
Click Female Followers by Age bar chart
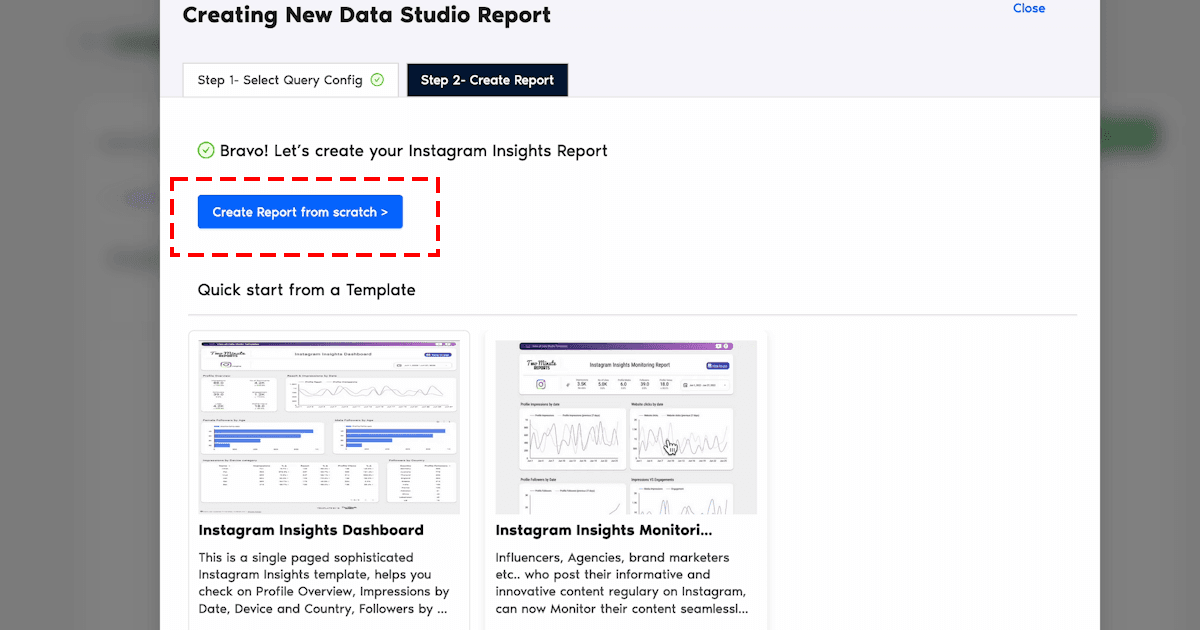click(x=264, y=436)
